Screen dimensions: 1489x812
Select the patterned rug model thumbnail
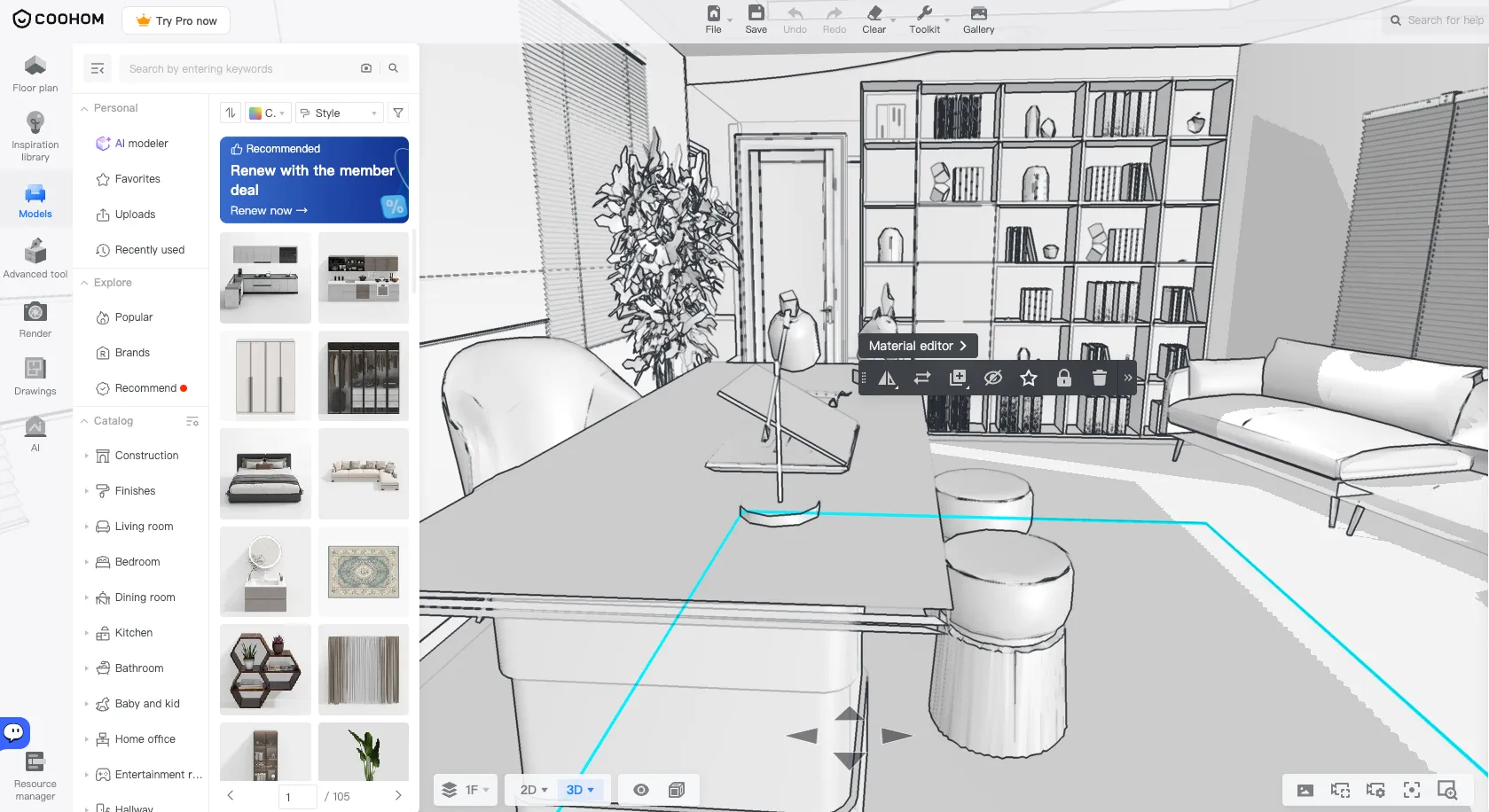(364, 572)
